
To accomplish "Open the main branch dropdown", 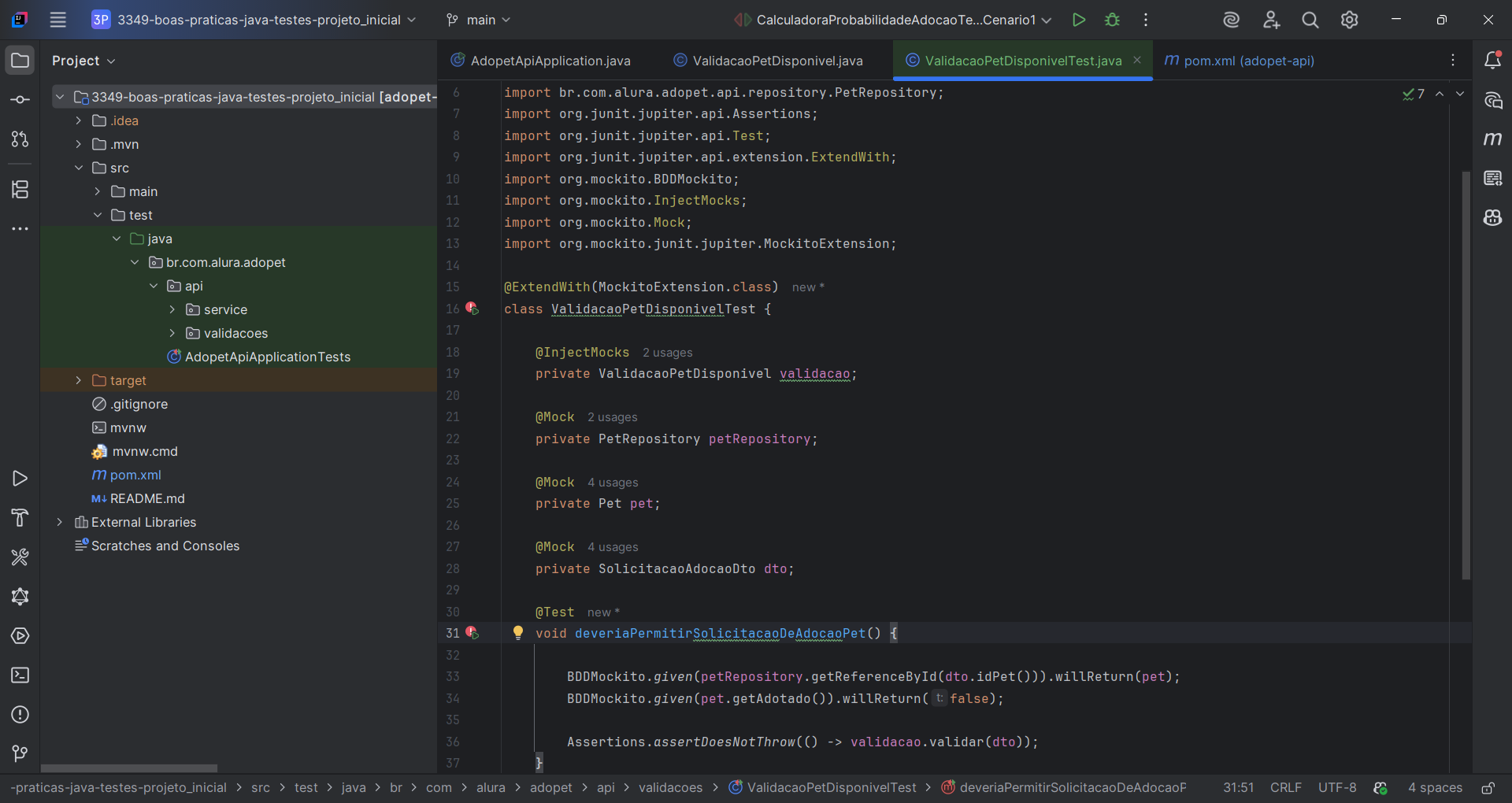I will pos(479,20).
